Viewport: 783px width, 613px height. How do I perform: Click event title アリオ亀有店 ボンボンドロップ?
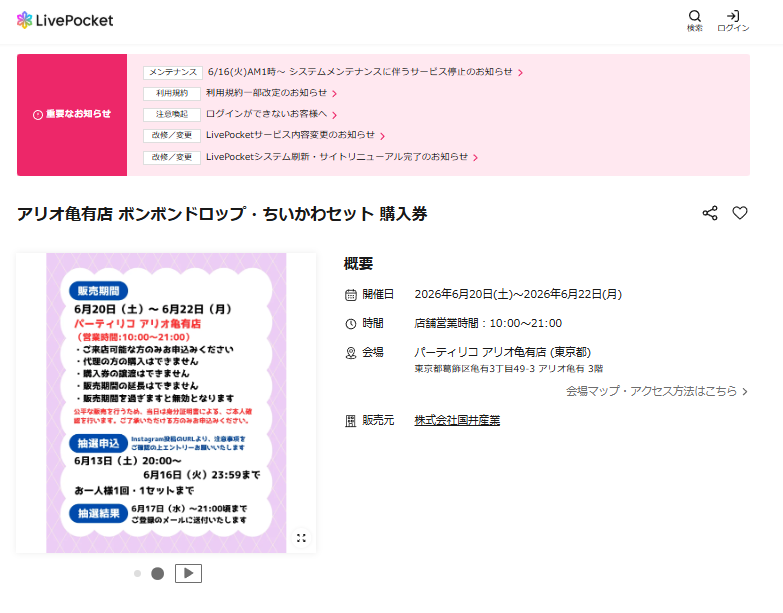click(222, 214)
